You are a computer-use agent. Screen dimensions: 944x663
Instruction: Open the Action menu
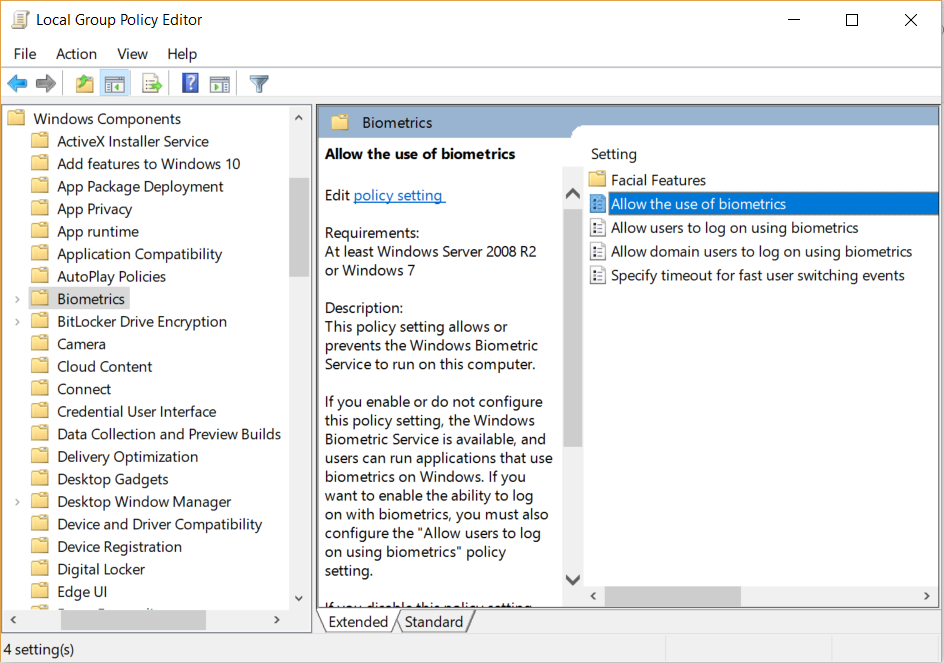point(76,54)
